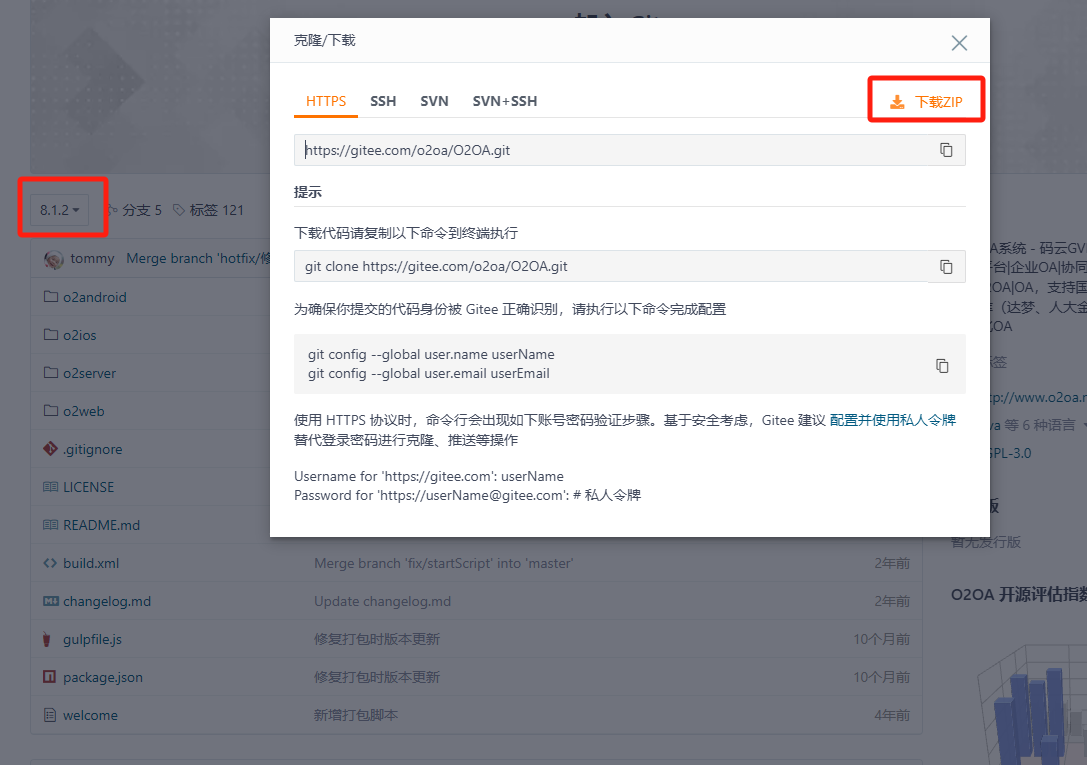This screenshot has height=765, width=1087.
Task: Open the LICENSE file
Action: point(89,487)
